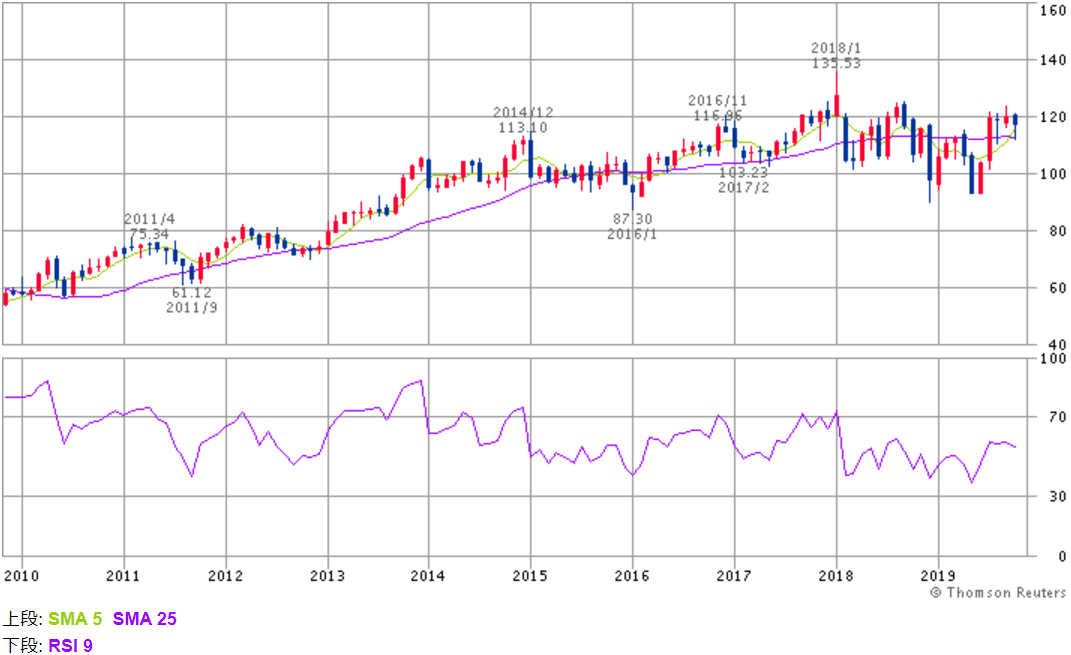Click the 2011/4 label 75.34
1071x655 pixels.
tap(150, 234)
